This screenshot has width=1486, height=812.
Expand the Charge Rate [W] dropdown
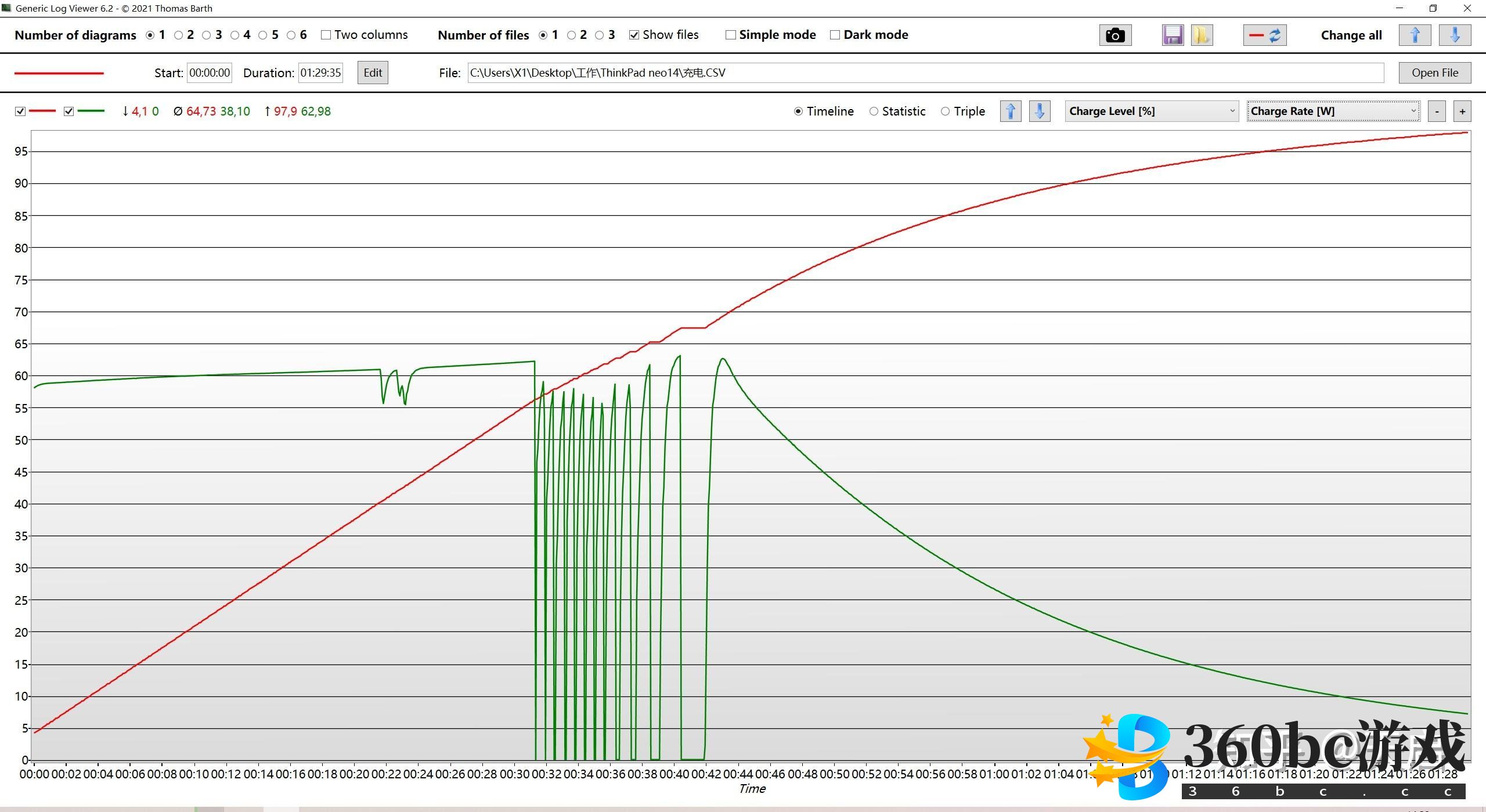click(1333, 111)
